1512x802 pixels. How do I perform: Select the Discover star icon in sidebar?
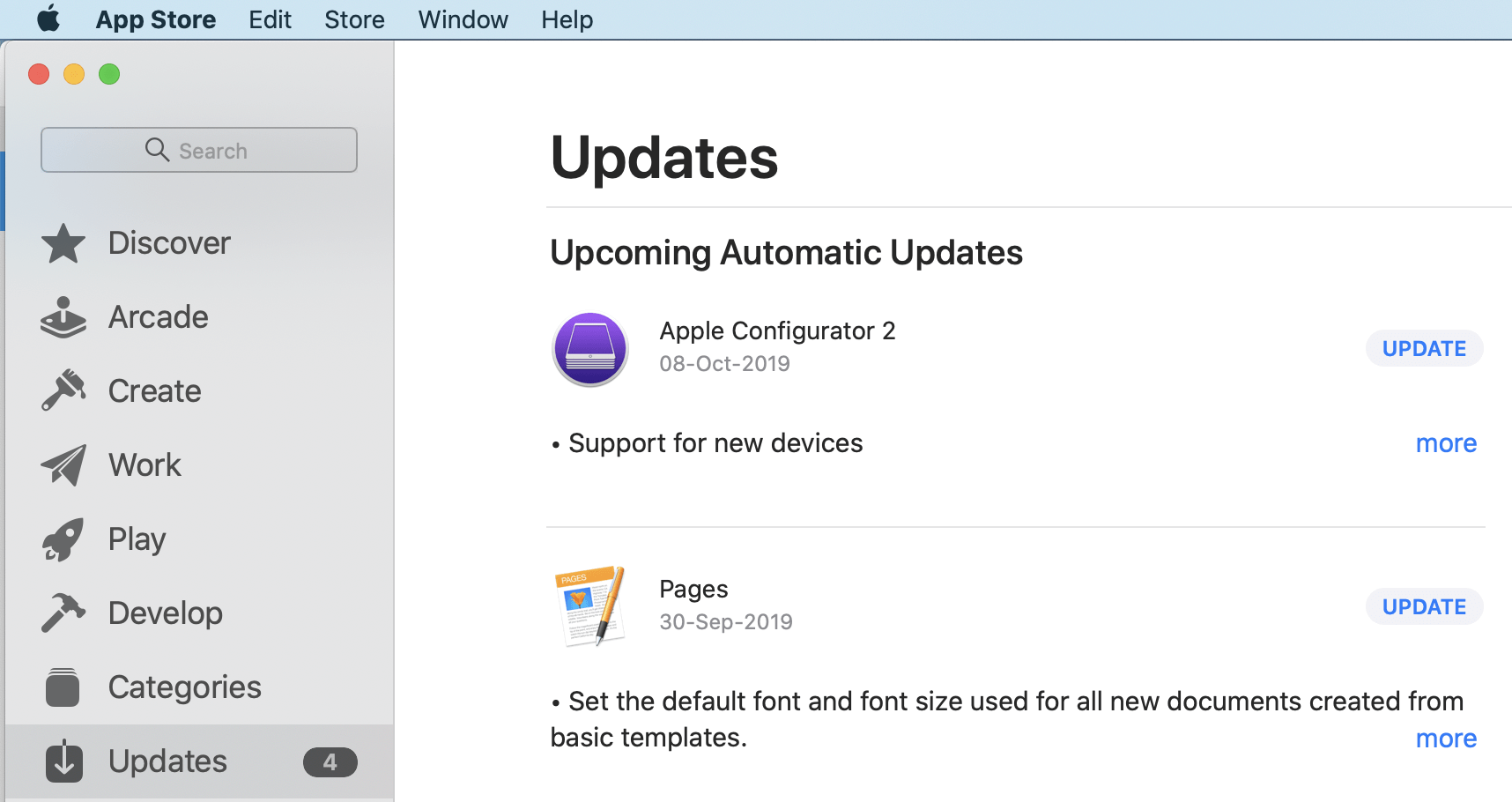(63, 243)
